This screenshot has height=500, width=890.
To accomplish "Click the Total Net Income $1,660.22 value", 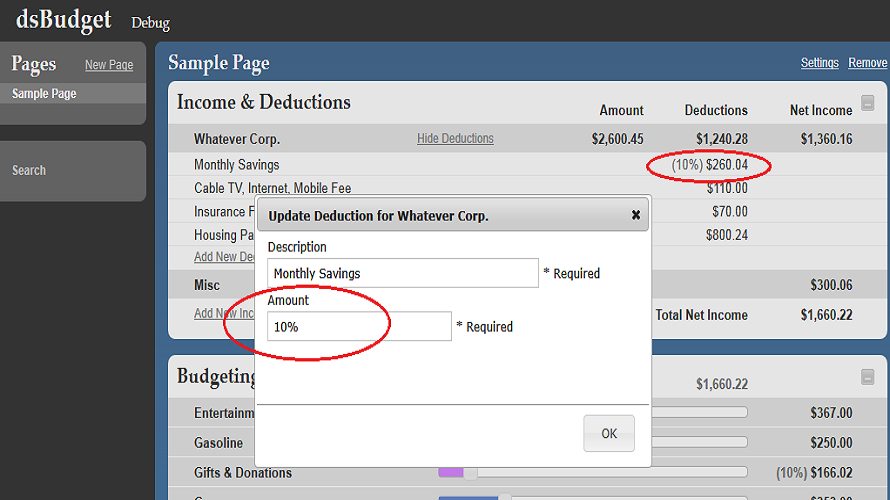I will coord(826,315).
